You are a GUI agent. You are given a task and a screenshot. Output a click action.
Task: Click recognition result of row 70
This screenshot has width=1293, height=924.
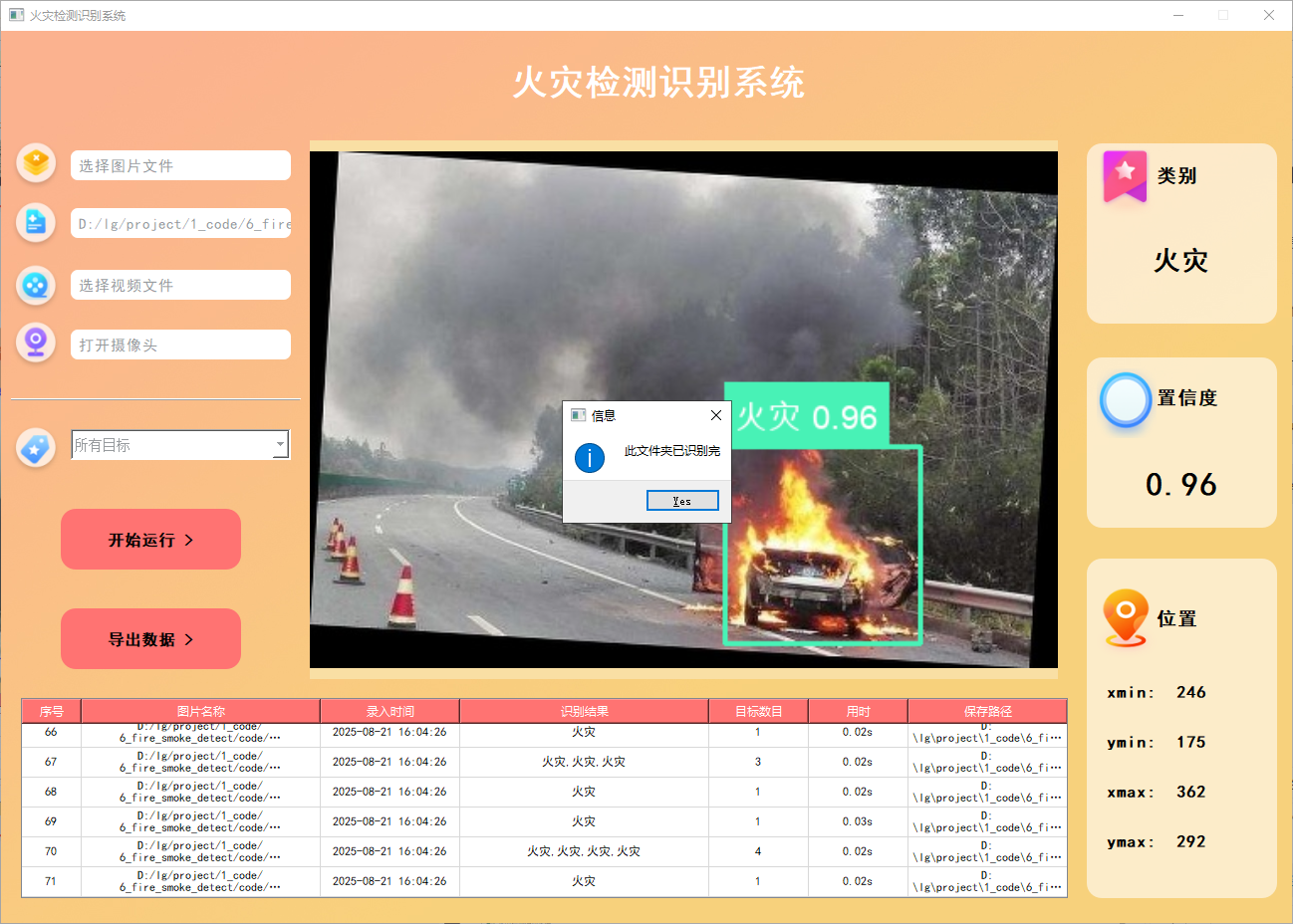[x=584, y=851]
